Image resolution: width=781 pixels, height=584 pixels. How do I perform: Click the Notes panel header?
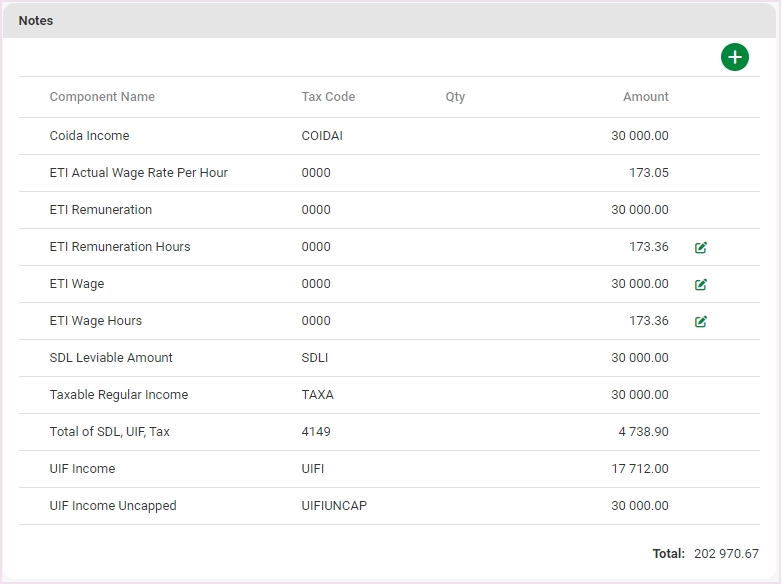click(x=36, y=21)
